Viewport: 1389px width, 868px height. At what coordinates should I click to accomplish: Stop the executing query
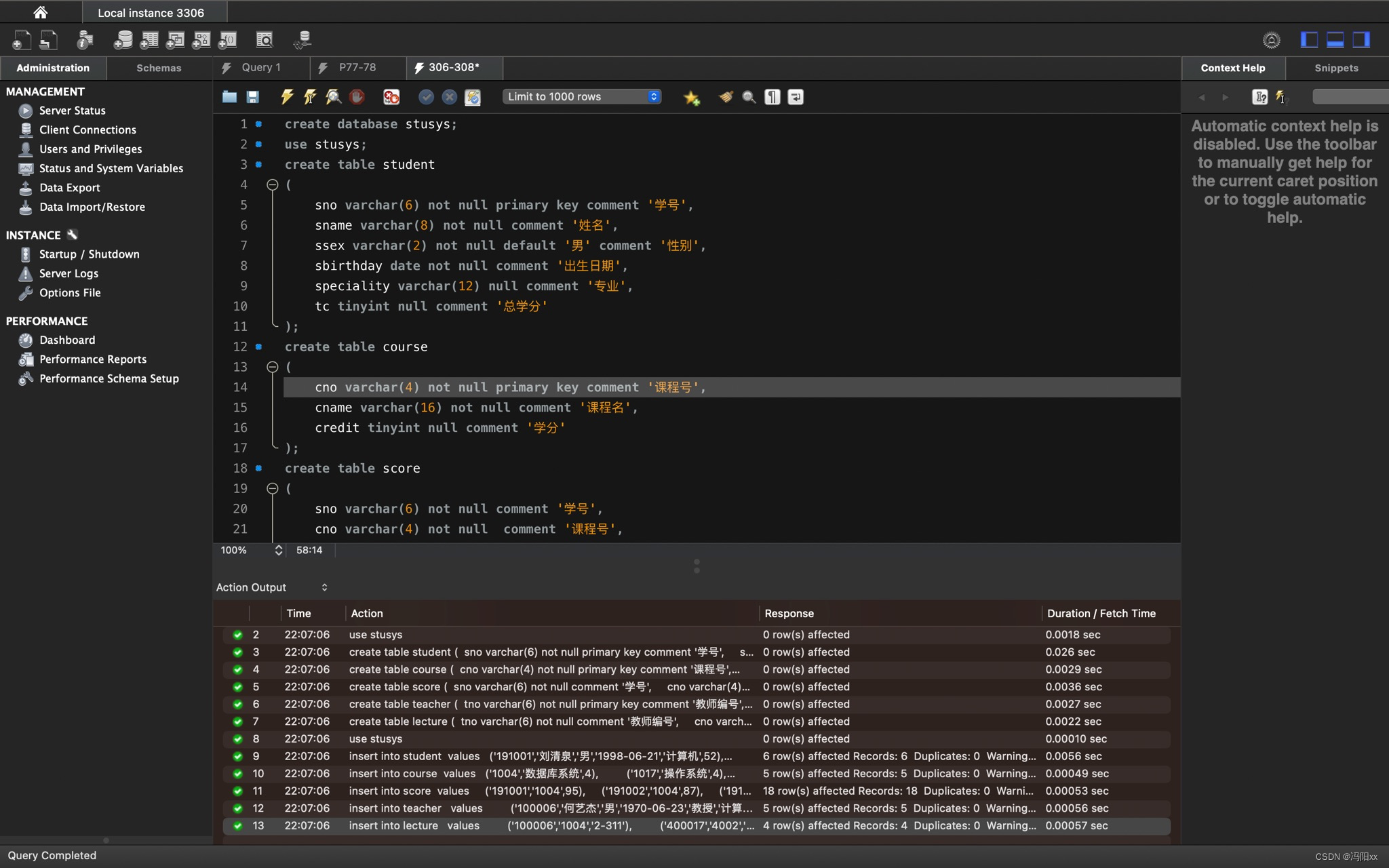click(357, 97)
